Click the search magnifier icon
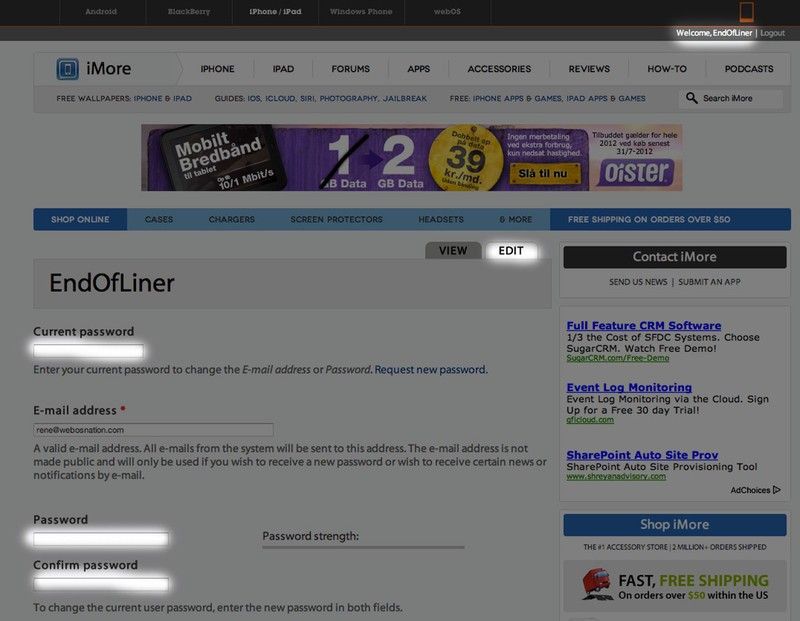This screenshot has width=800, height=621. 691,98
